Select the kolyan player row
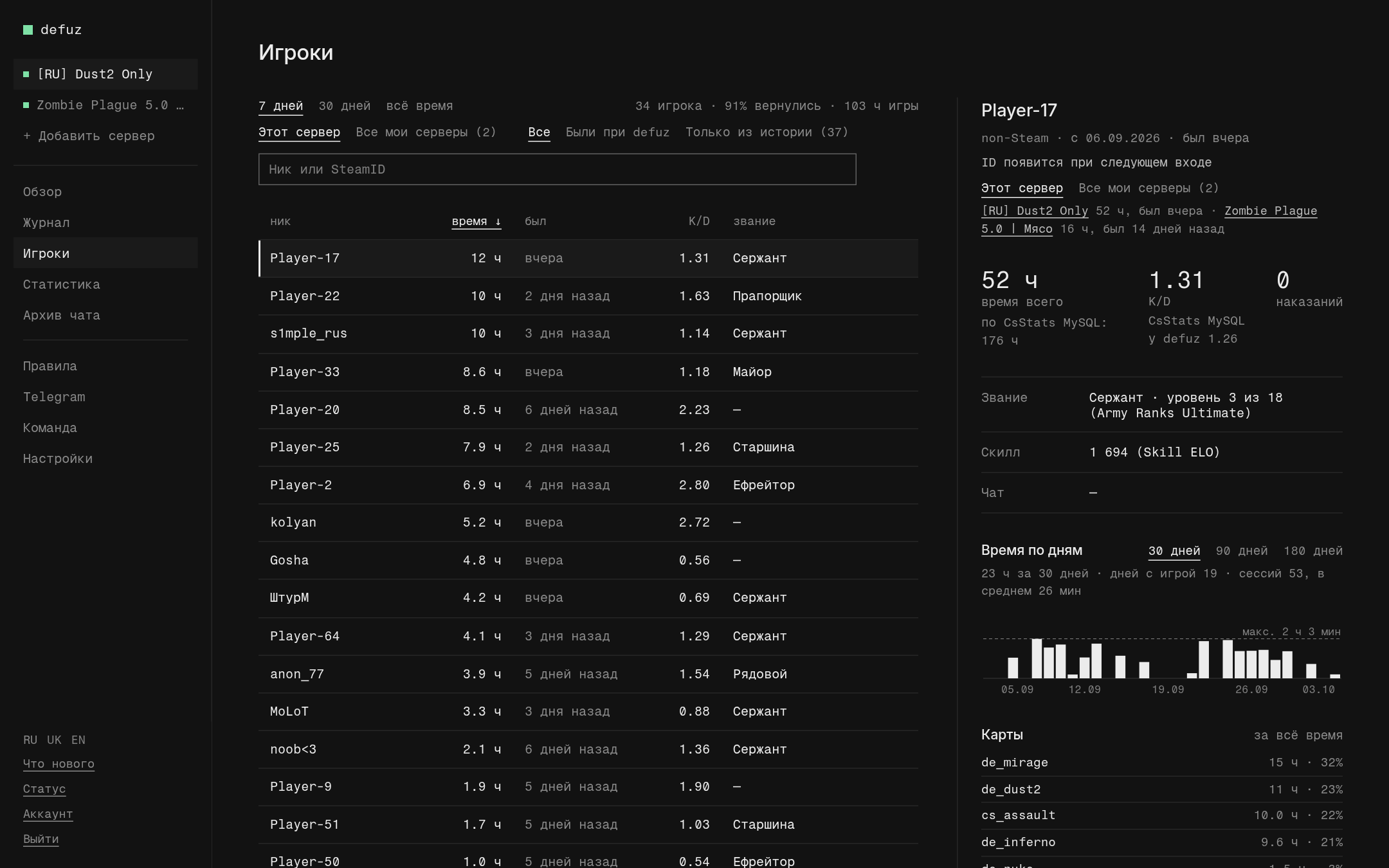 click(588, 523)
